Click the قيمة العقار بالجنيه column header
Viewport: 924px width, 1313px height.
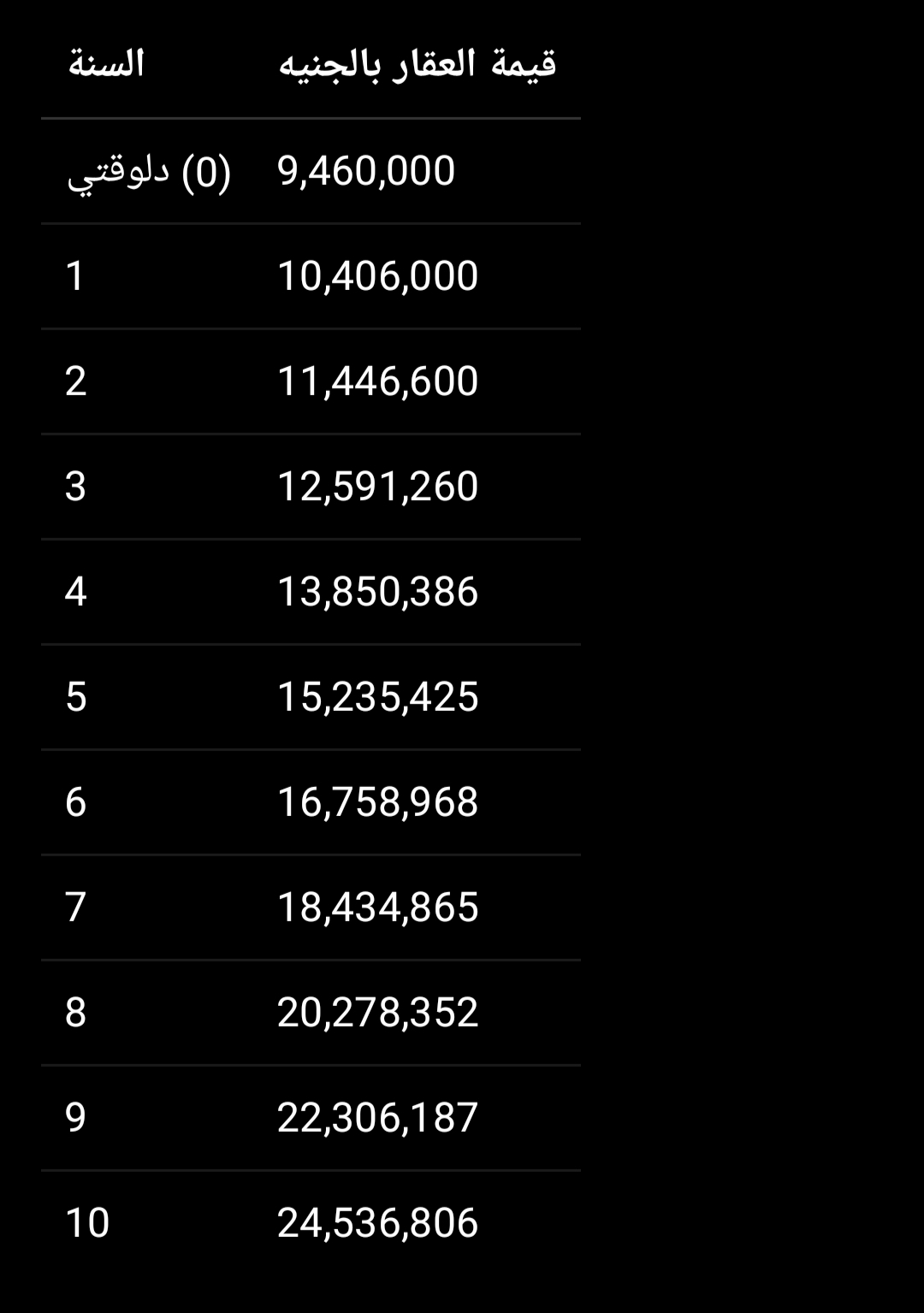click(417, 65)
